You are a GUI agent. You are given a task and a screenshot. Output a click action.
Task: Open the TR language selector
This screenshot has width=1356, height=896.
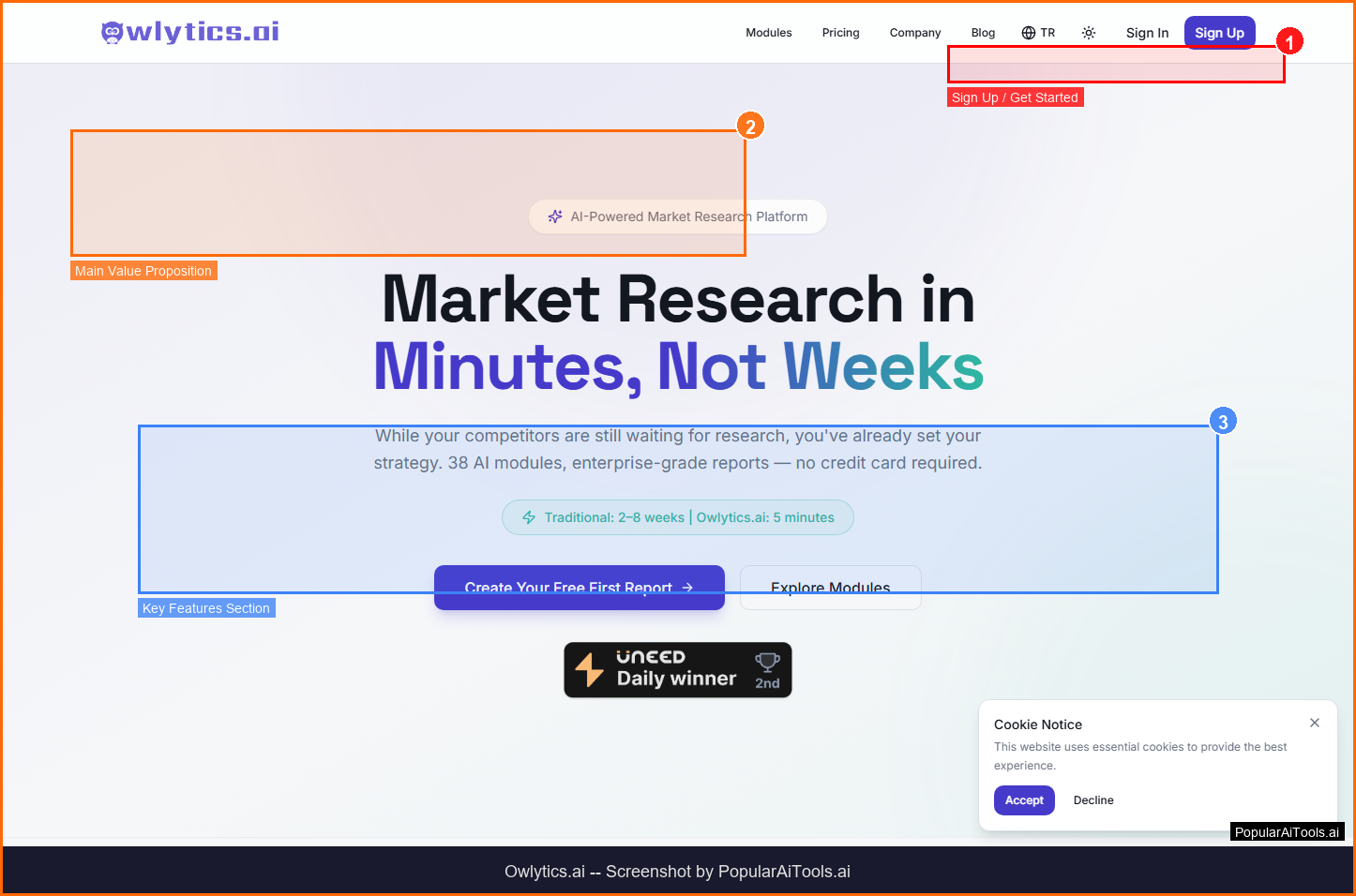tap(1038, 33)
